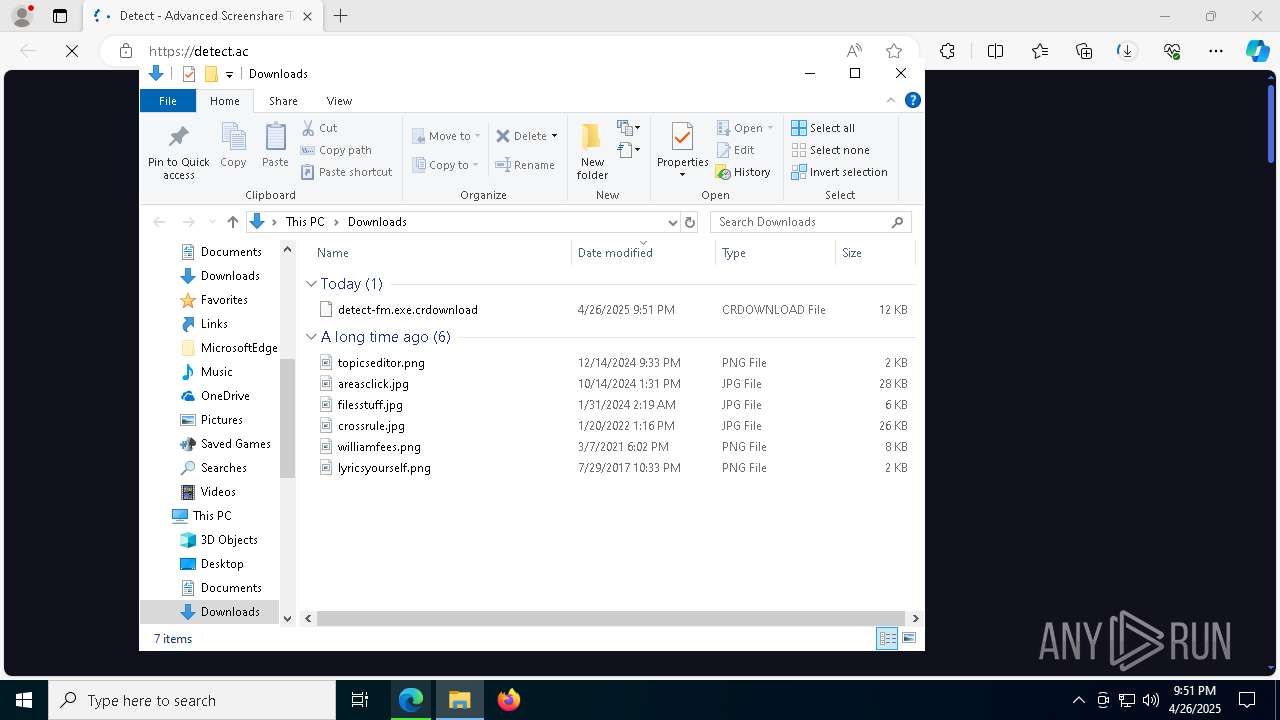Image resolution: width=1280 pixels, height=720 pixels.
Task: Collapse the ribbon with chevron
Action: coord(890,100)
